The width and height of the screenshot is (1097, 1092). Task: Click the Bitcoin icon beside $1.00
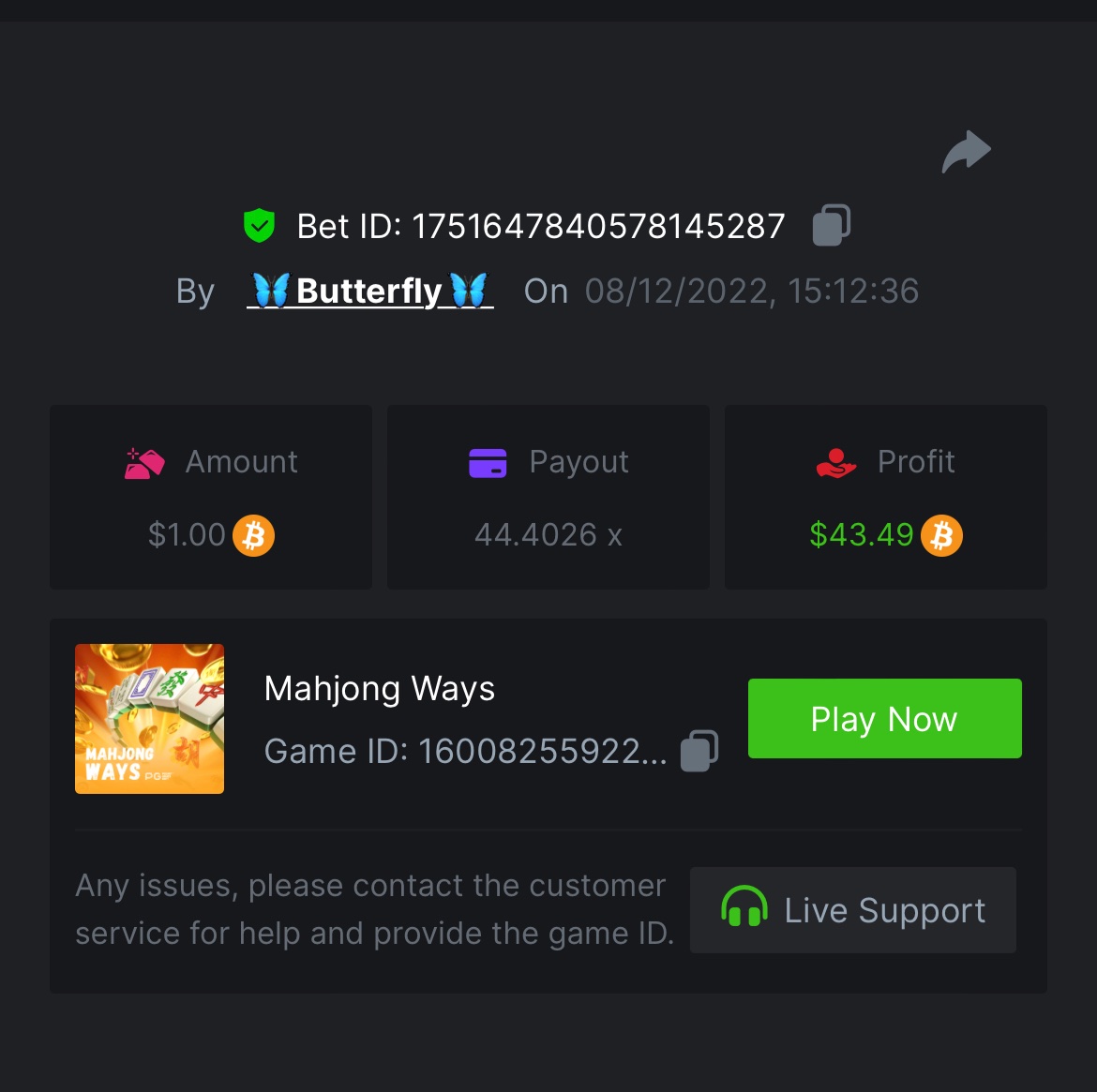tap(253, 536)
